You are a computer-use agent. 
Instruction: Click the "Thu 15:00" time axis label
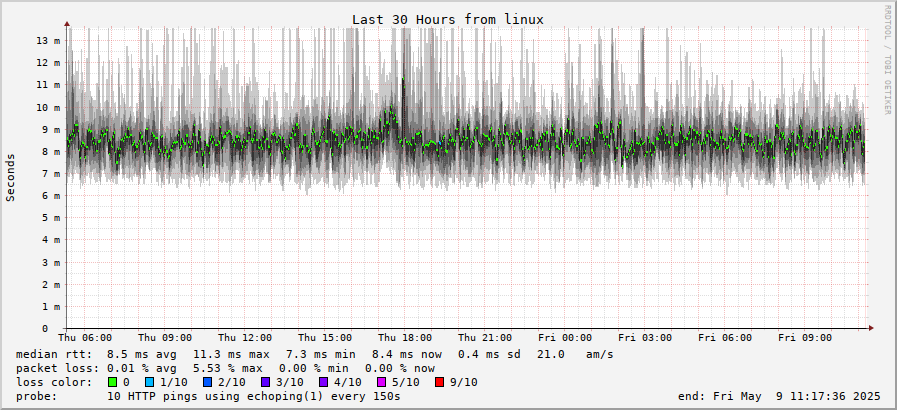click(325, 338)
